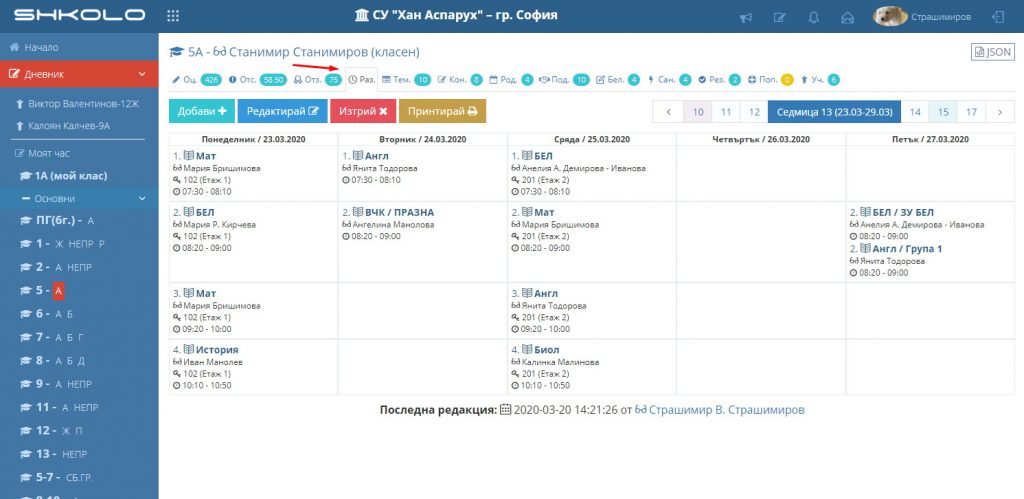Image resolution: width=1024 pixels, height=499 pixels.
Task: Click the logout icon at top right
Action: pos(998,17)
